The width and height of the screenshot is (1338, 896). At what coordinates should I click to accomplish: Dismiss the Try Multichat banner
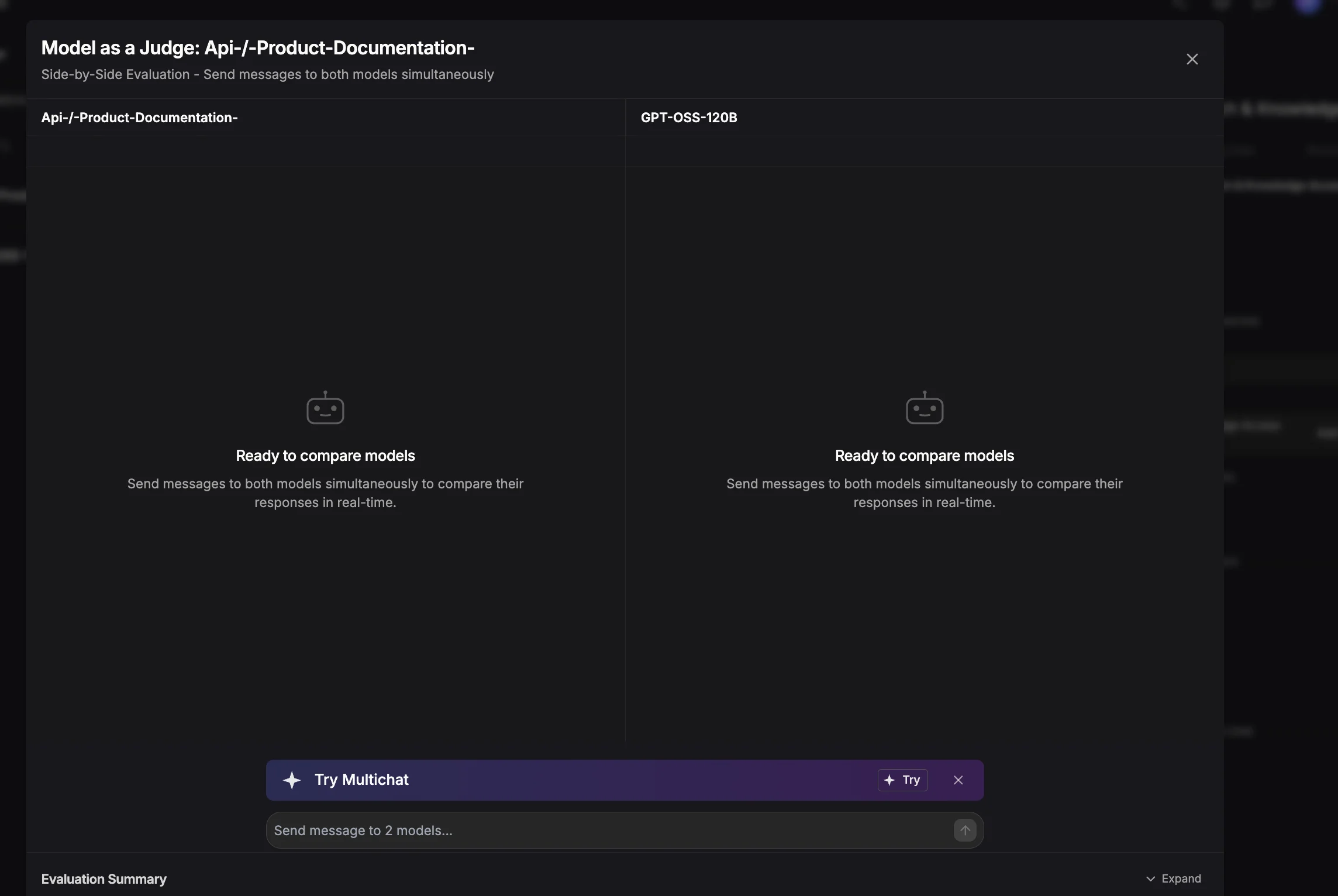958,780
